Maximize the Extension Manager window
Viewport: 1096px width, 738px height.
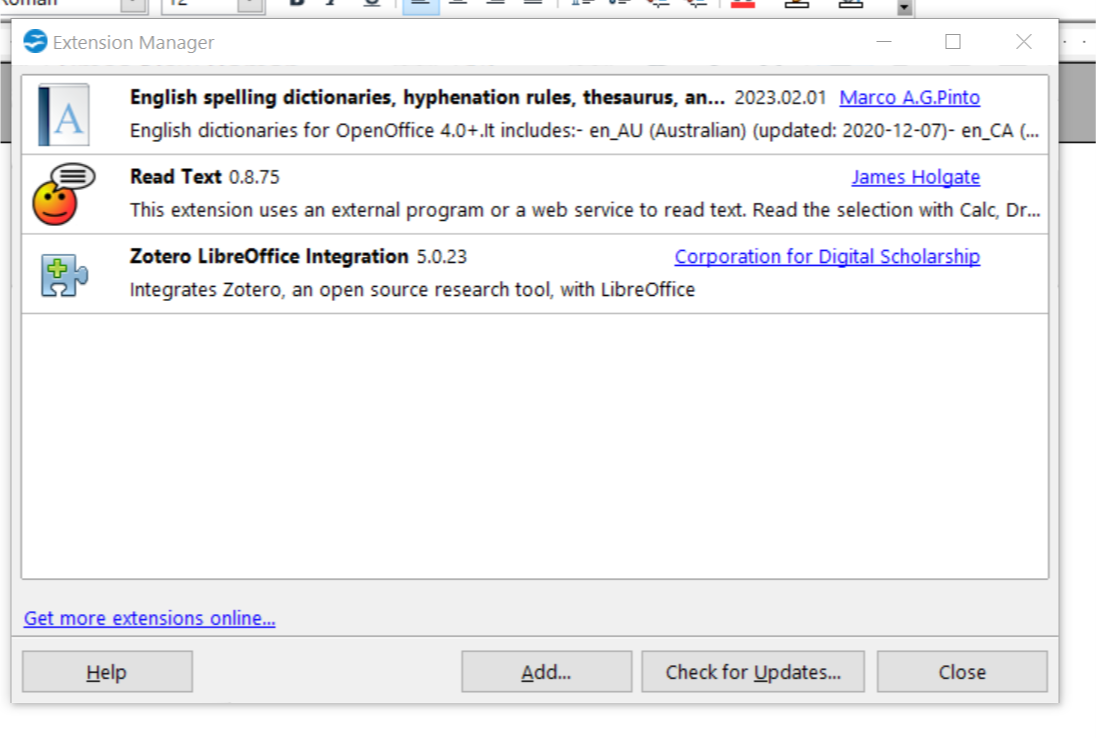[x=953, y=42]
